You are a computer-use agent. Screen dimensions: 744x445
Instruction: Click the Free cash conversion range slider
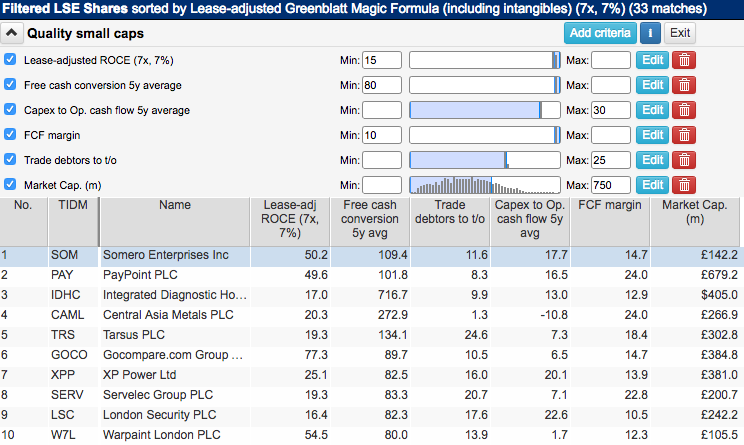pos(484,85)
